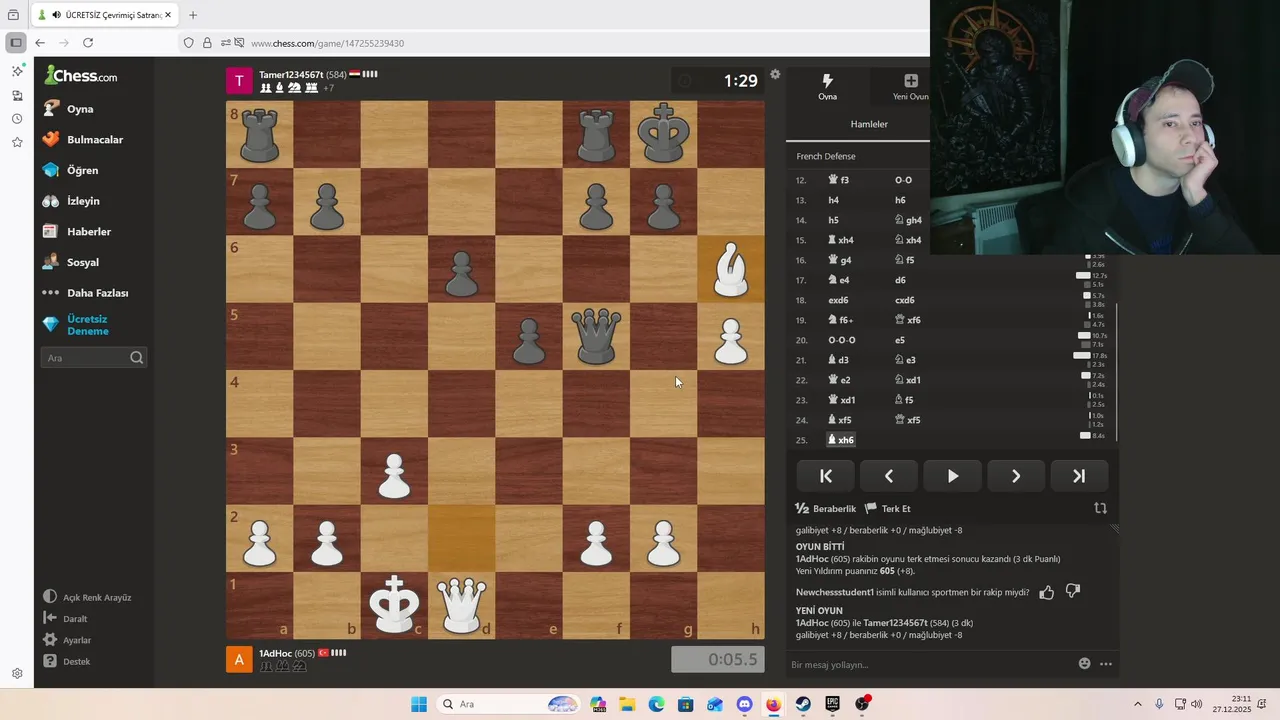Open Bulmacalar puzzles section

94,140
